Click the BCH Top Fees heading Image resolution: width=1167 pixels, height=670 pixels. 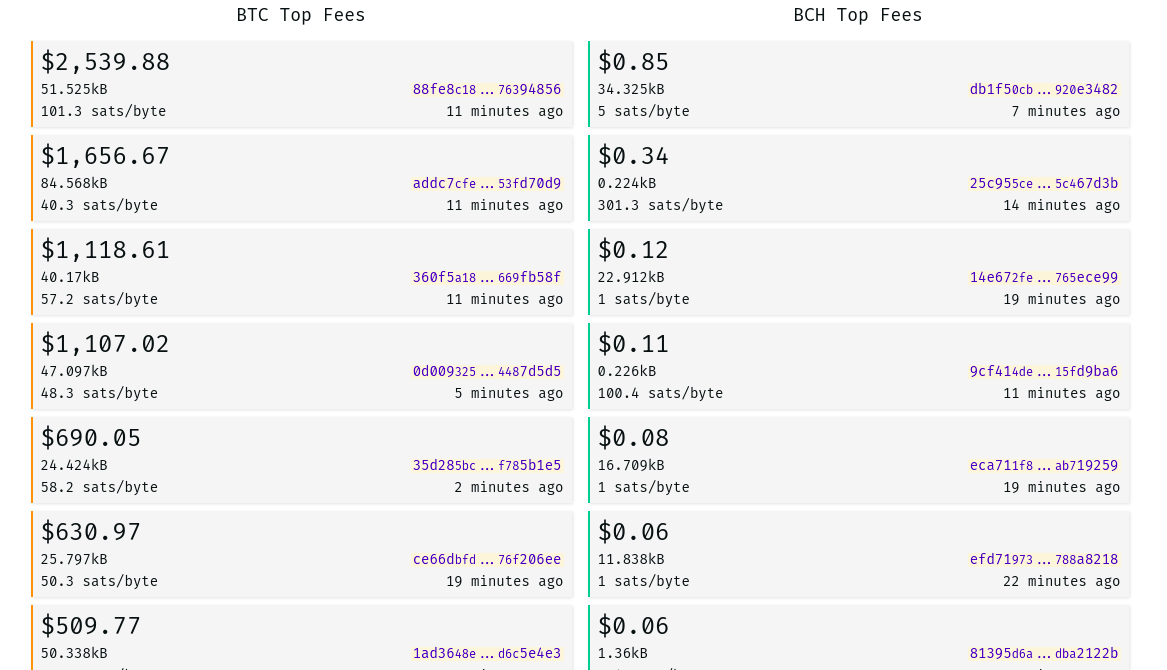click(857, 15)
